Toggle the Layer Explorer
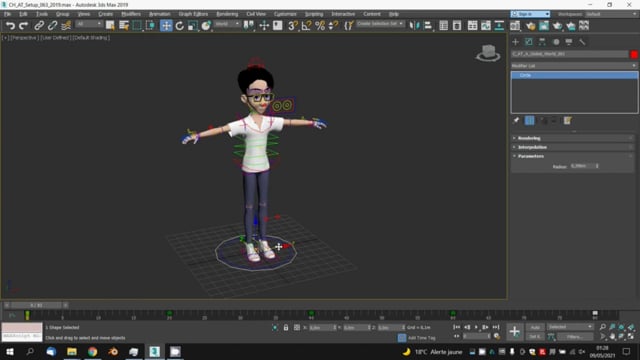 [457, 26]
